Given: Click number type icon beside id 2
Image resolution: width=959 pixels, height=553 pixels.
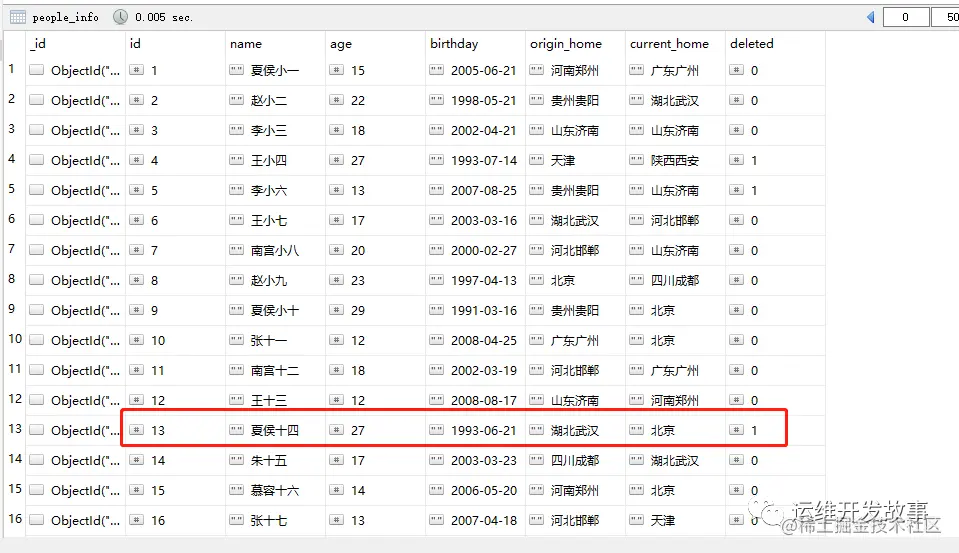Looking at the screenshot, I should coord(137,100).
